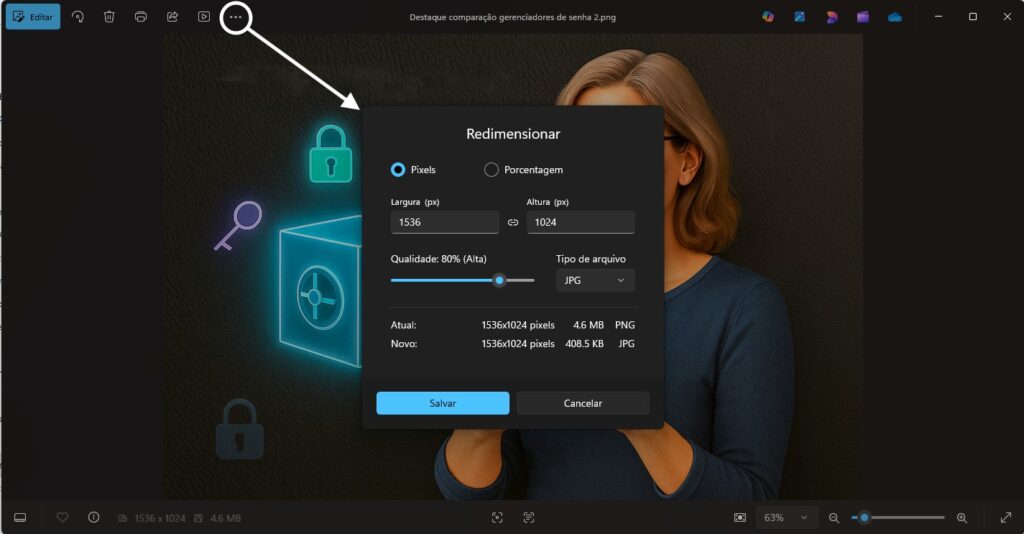Adjust the Qualidade quality slider handle

500,280
